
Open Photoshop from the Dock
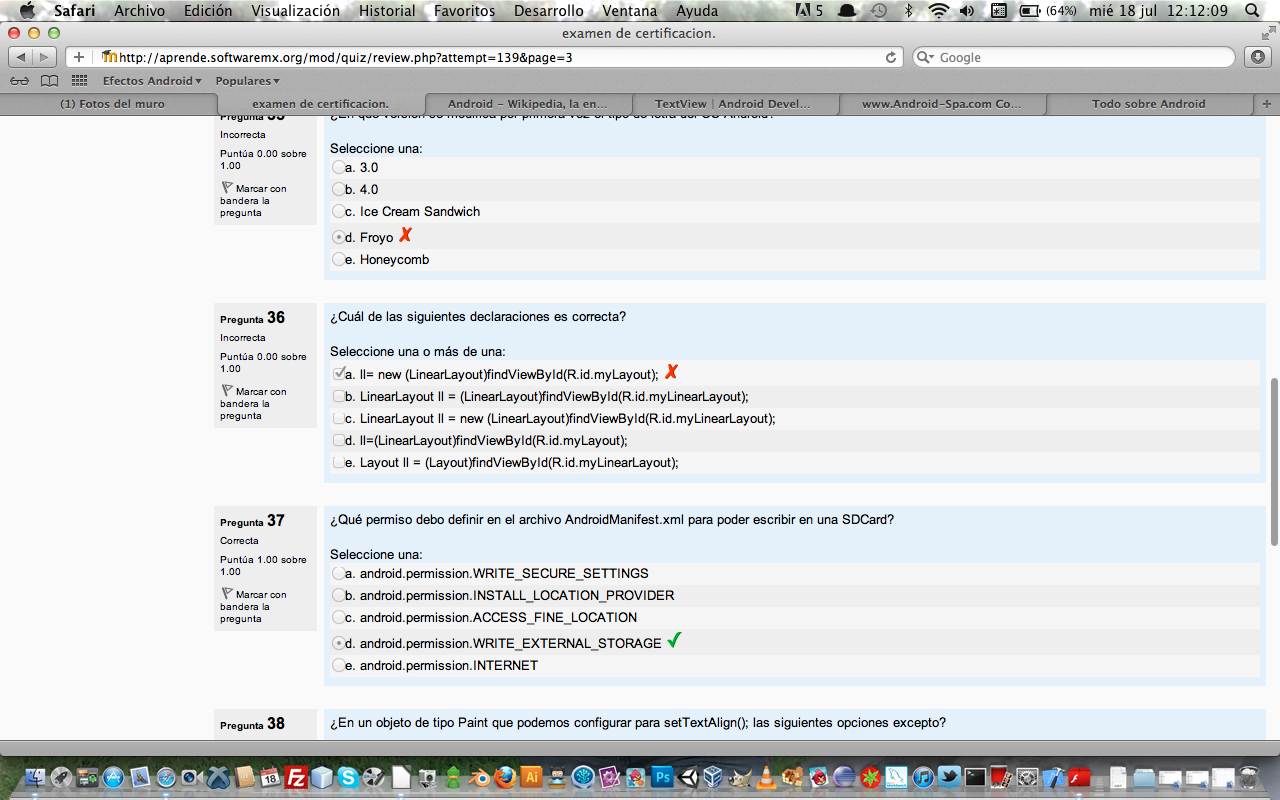(662, 777)
